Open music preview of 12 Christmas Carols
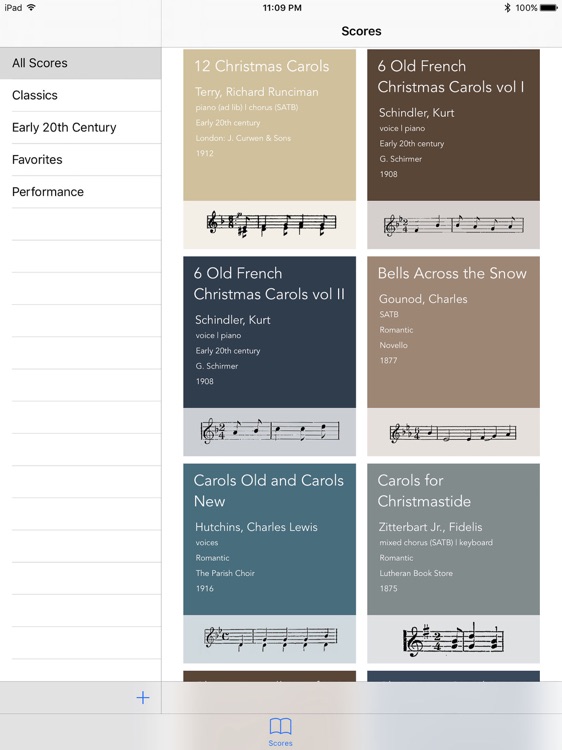 [270, 225]
